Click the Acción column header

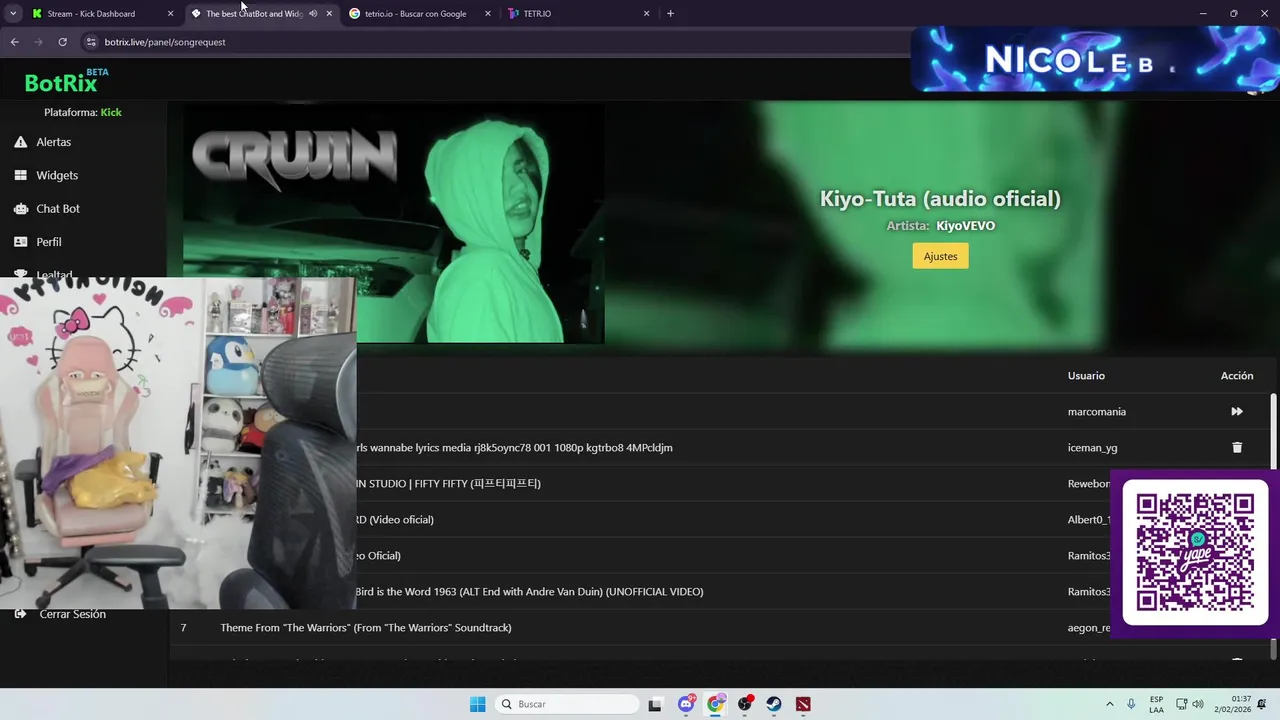[1237, 375]
